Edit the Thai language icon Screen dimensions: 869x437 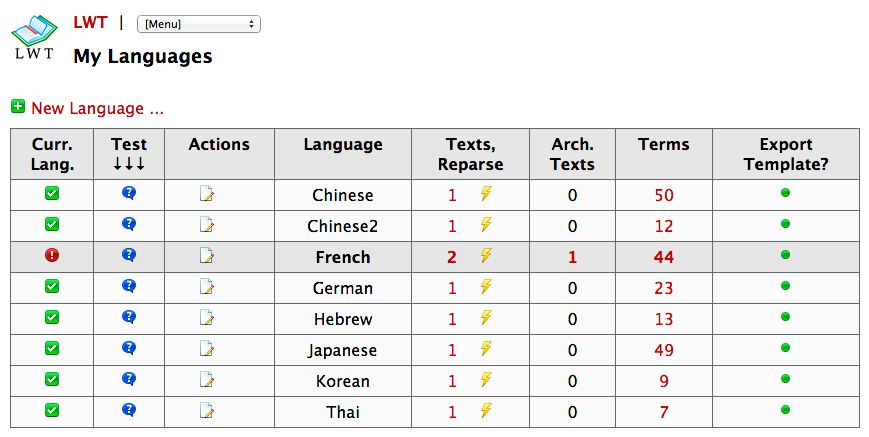[x=207, y=411]
